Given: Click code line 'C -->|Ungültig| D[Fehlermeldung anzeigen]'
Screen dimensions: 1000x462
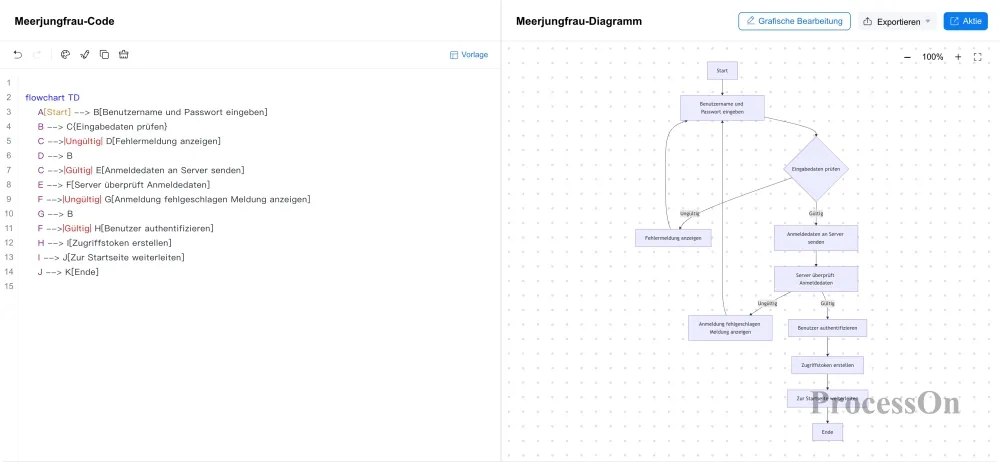Looking at the screenshot, I should (129, 141).
